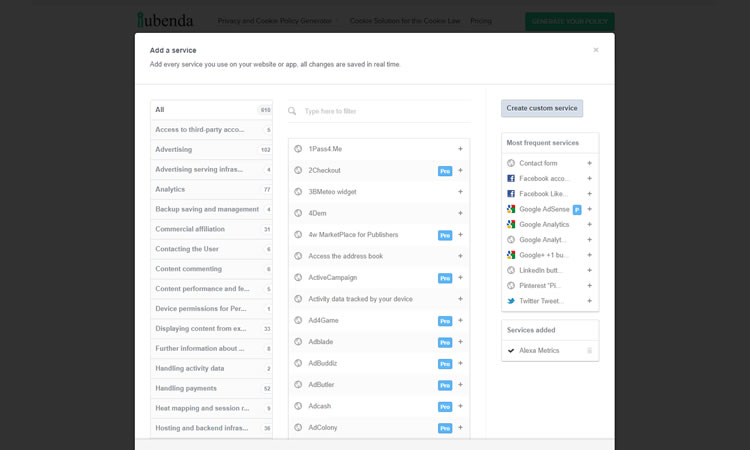Screen dimensions: 750x450
Task: Click Alexa Metrics in Services added
Action: (539, 351)
